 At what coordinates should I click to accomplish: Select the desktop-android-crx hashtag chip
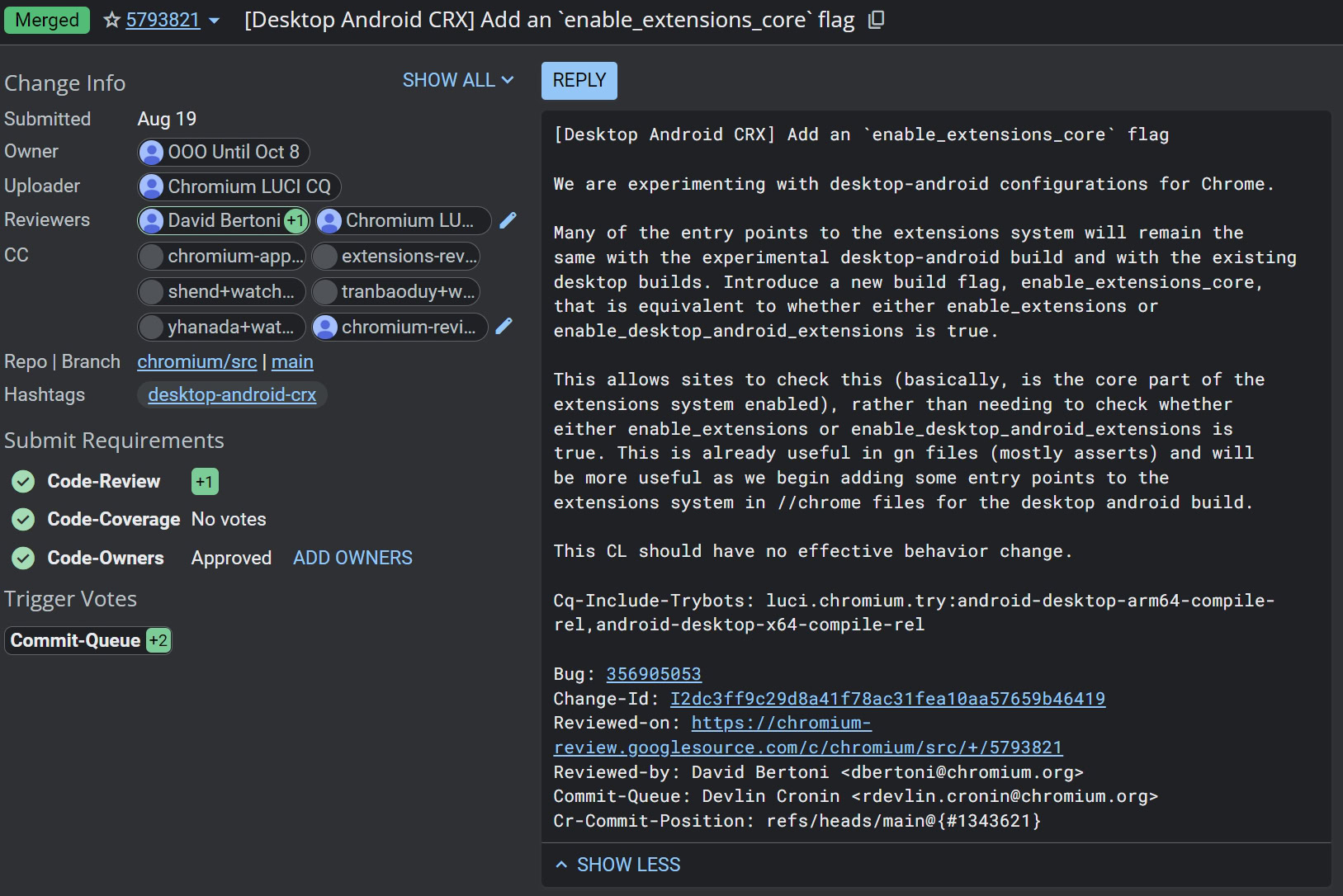point(232,395)
